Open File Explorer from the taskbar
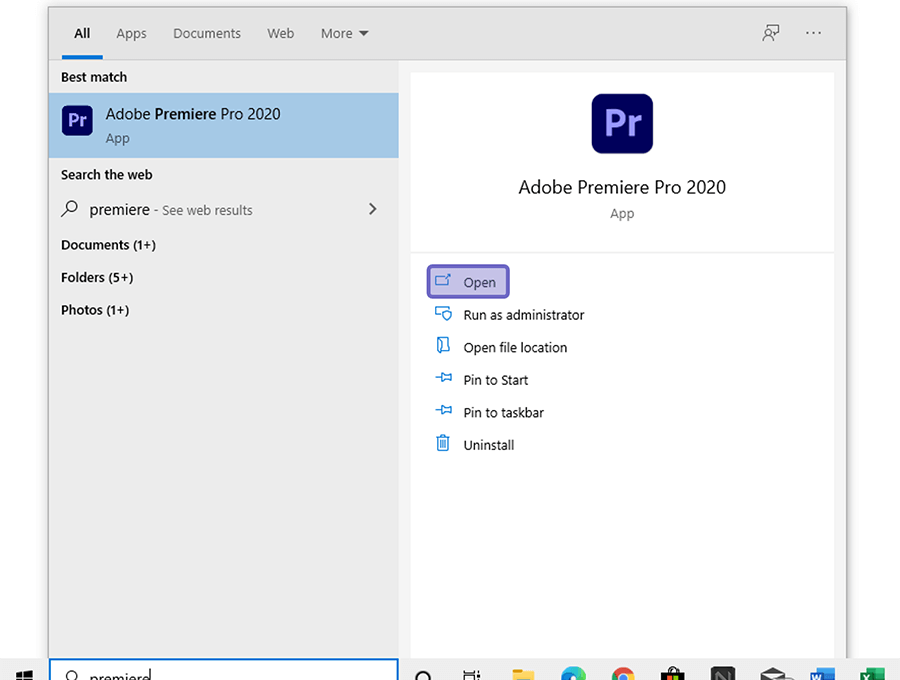The height and width of the screenshot is (680, 900). (523, 674)
